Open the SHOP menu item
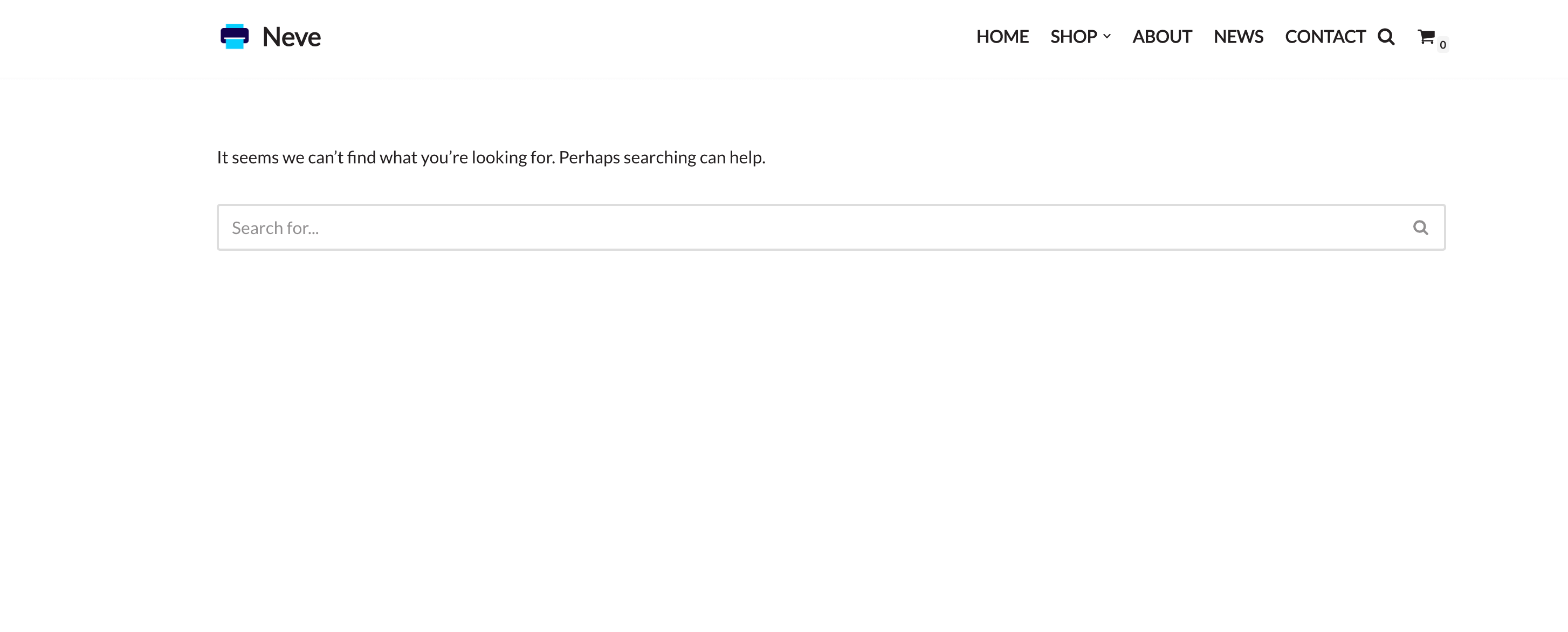The width and height of the screenshot is (1568, 632). click(1073, 37)
